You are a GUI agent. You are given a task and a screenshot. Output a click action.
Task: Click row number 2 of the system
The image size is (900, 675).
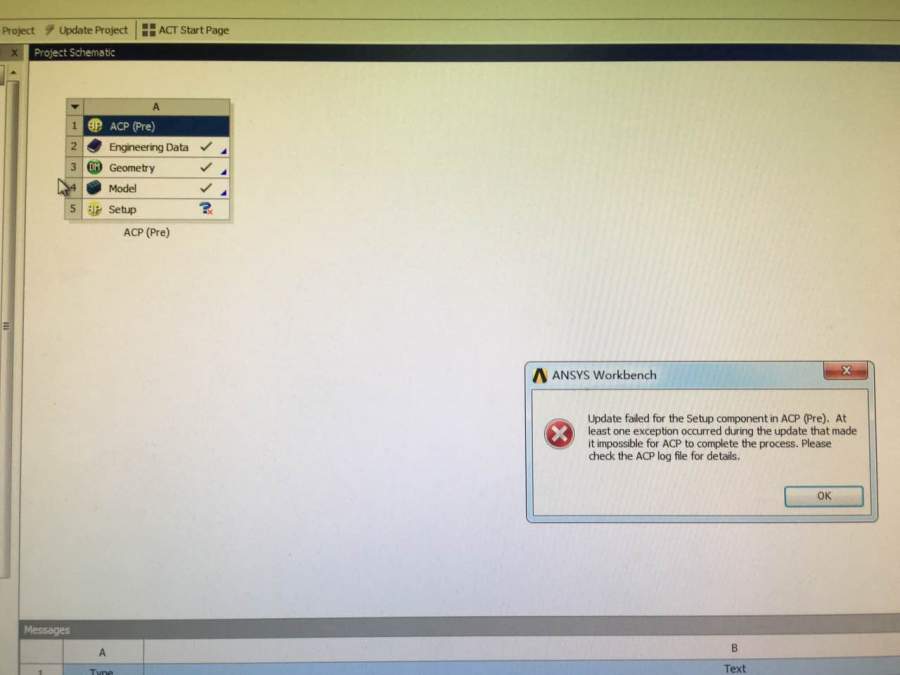[x=74, y=146]
